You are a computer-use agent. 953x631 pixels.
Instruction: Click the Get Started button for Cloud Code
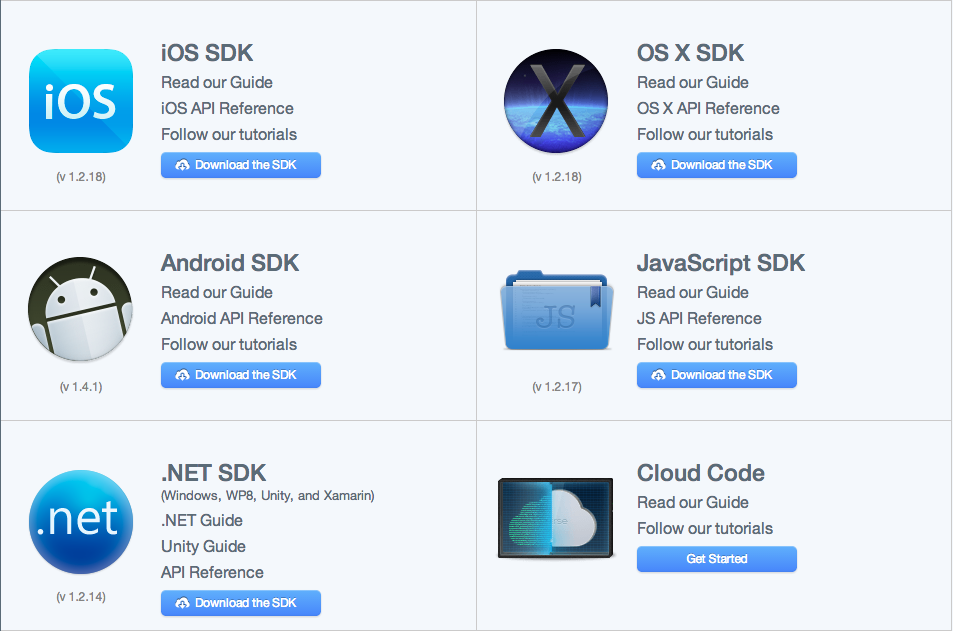tap(717, 559)
